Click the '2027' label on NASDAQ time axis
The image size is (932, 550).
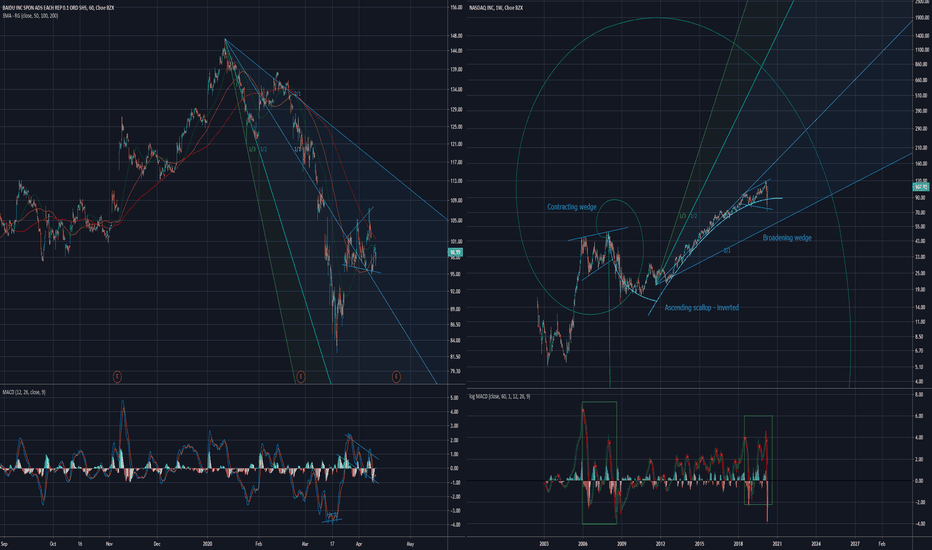855,543
